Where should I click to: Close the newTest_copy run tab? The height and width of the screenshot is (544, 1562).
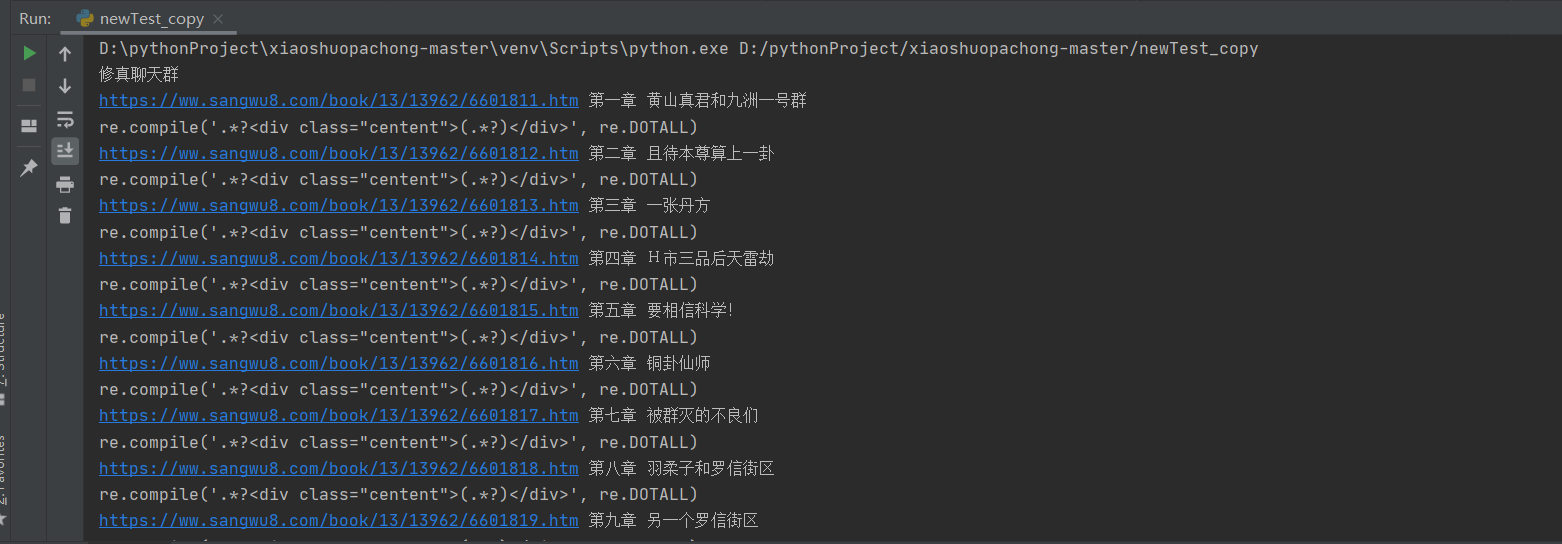coord(218,19)
